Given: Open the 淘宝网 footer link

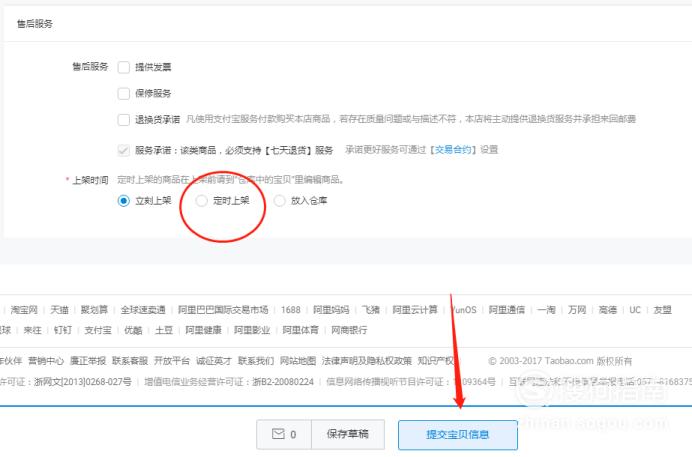Looking at the screenshot, I should coord(24,310).
